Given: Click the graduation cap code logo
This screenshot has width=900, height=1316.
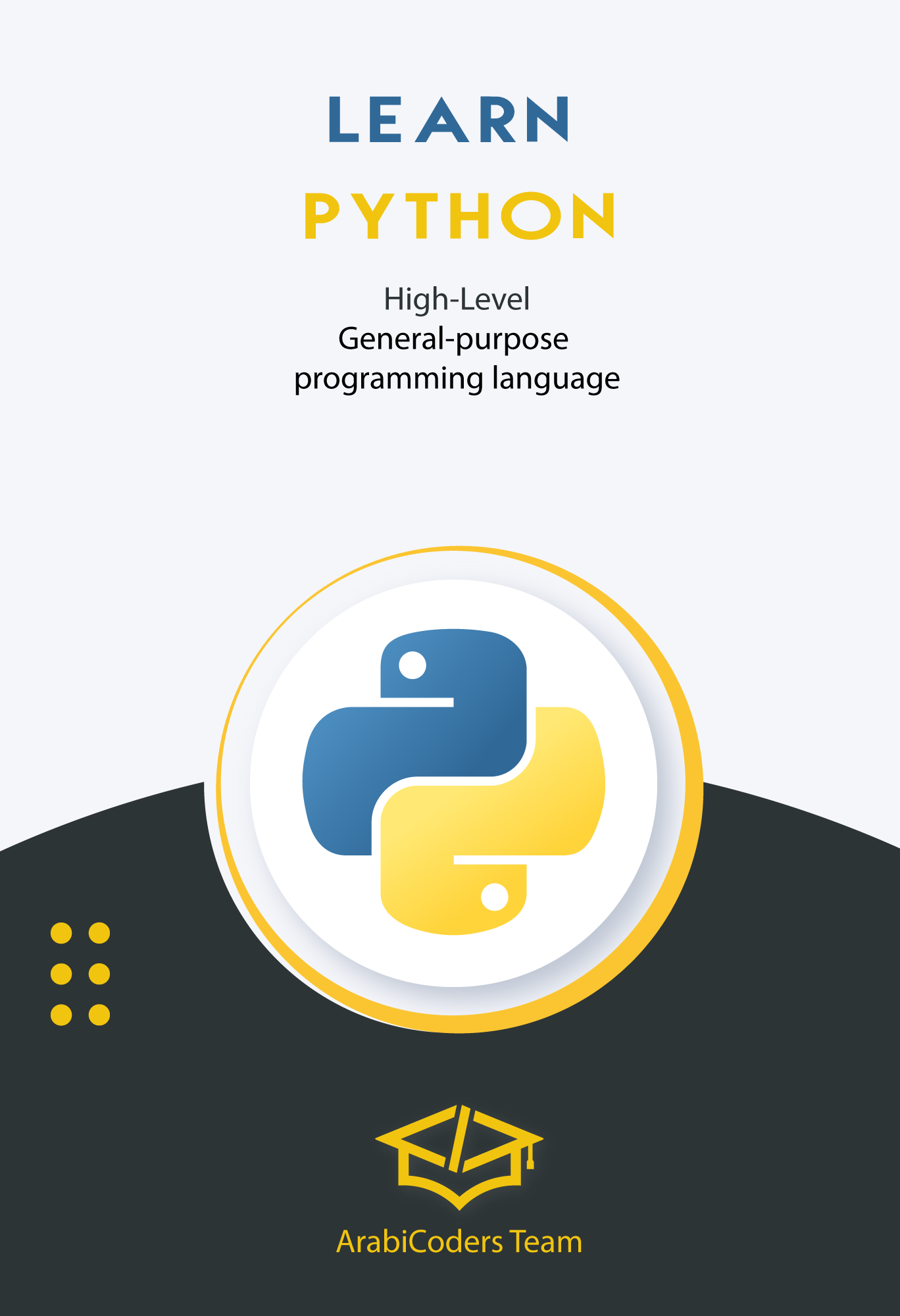Looking at the screenshot, I should point(459,1157).
